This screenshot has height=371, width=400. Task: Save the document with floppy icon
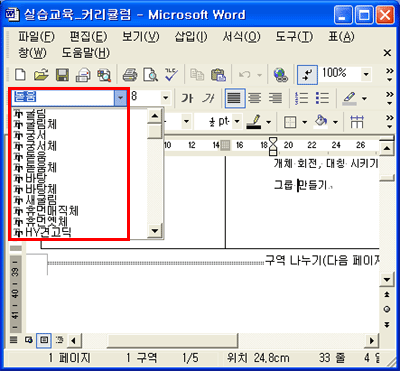pos(62,75)
